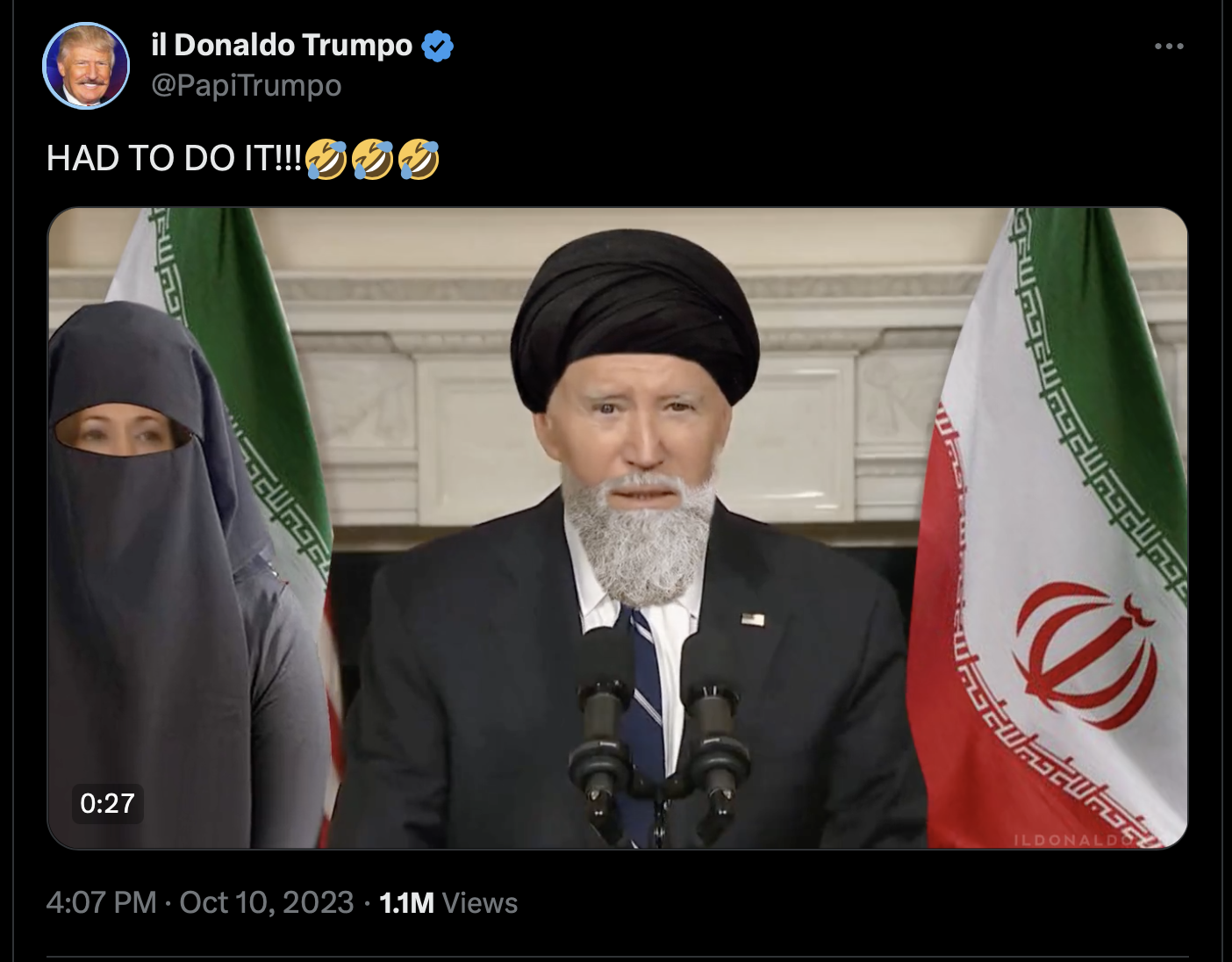Open the il Donaldo Trumpo display name

(282, 45)
